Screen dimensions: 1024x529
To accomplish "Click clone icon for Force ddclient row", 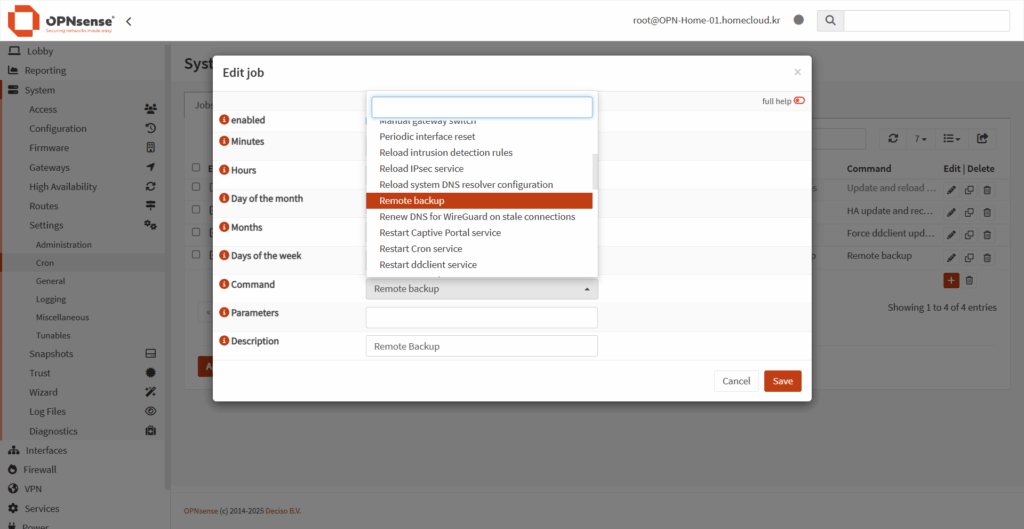I will [969, 234].
